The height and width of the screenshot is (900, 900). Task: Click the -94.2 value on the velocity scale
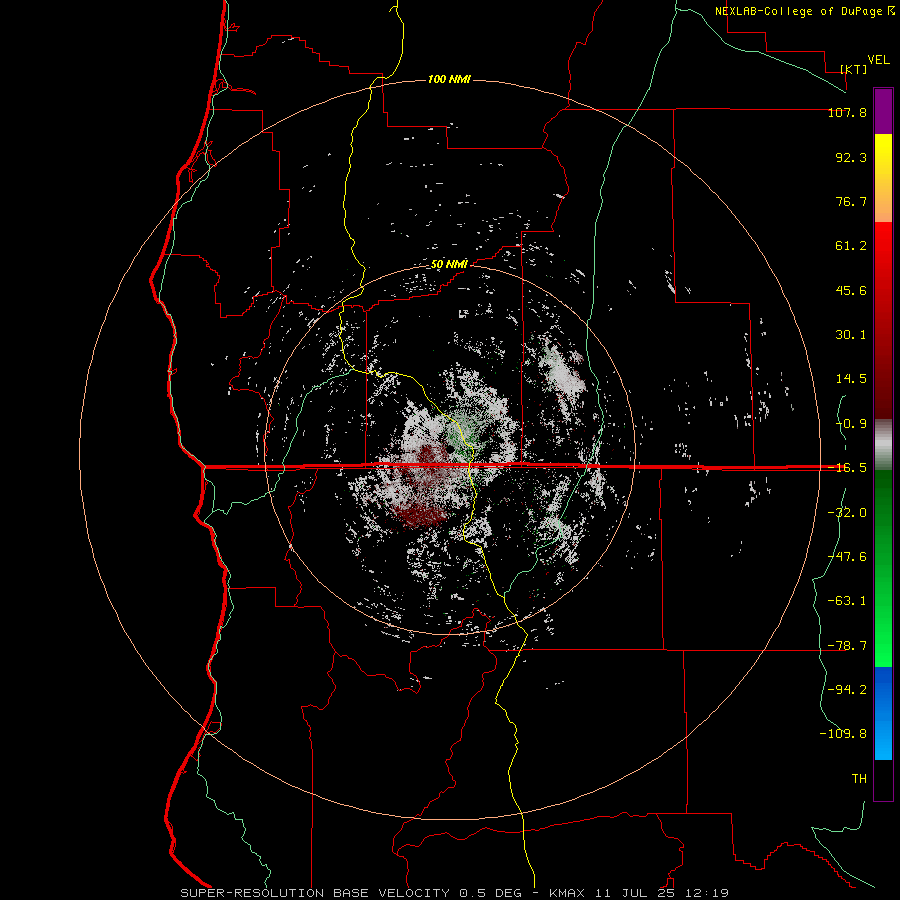[847, 690]
